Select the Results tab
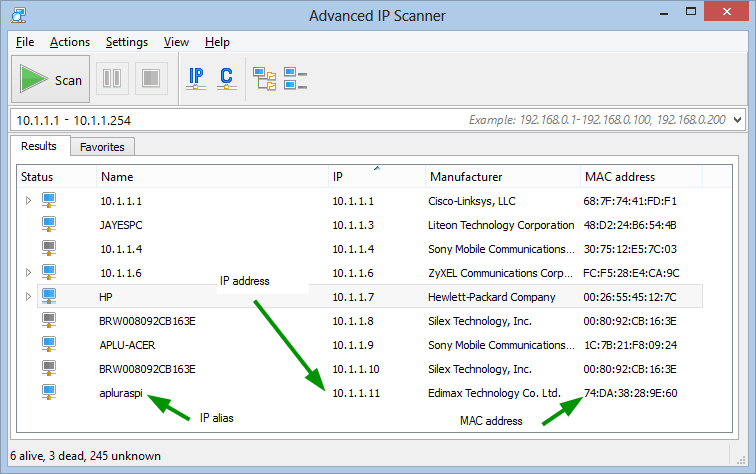This screenshot has width=756, height=474. pyautogui.click(x=39, y=146)
